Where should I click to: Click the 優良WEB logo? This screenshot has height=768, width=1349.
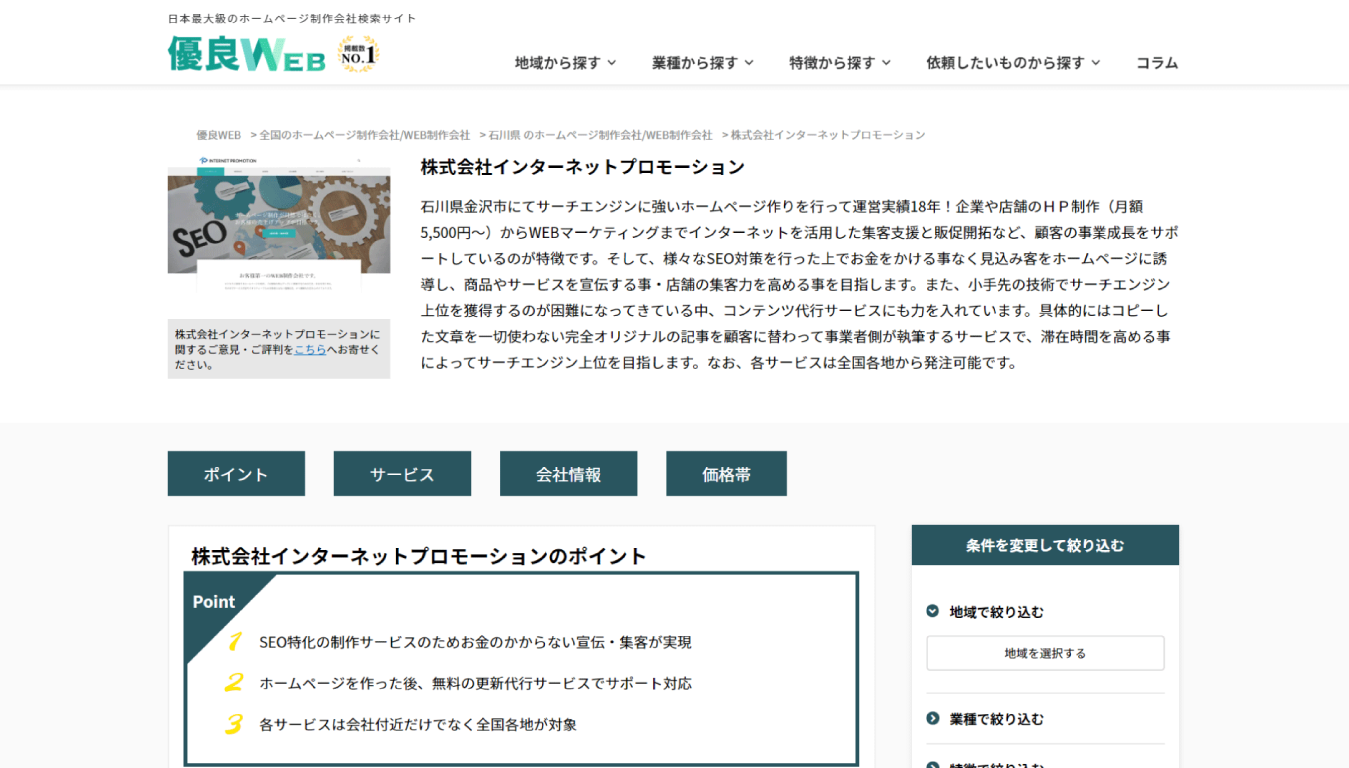[246, 54]
